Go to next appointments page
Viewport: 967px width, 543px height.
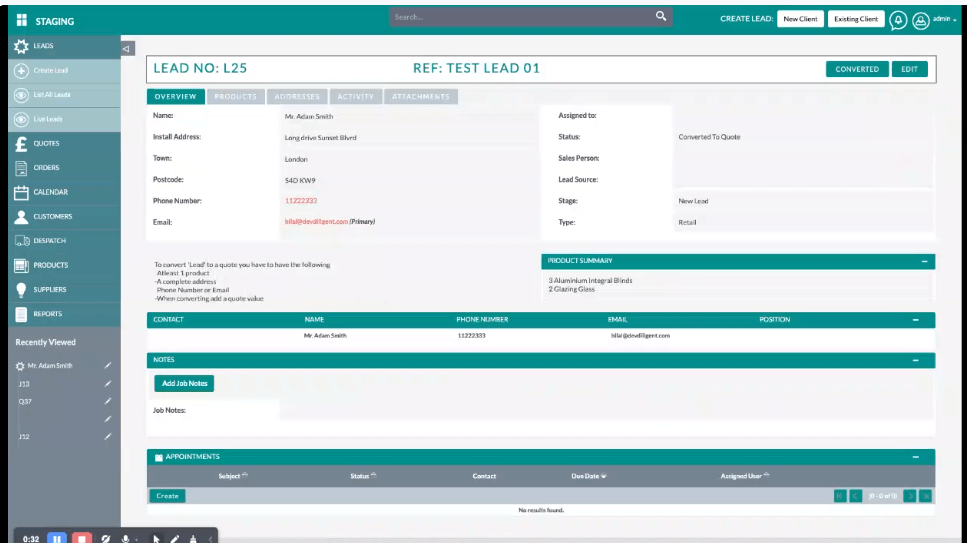point(910,496)
